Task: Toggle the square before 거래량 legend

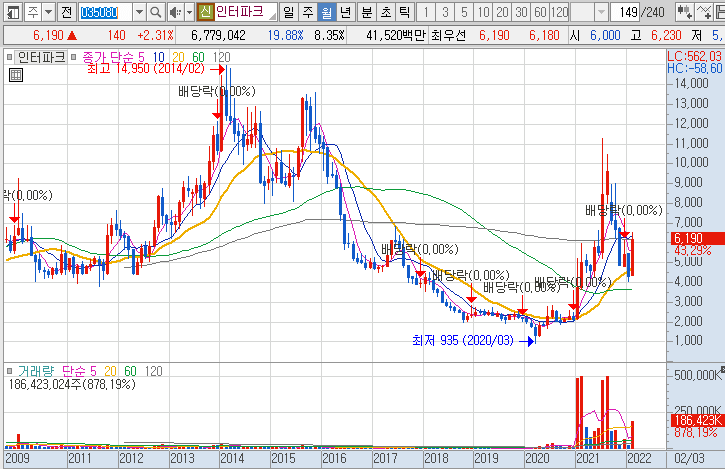Action: pyautogui.click(x=9, y=371)
